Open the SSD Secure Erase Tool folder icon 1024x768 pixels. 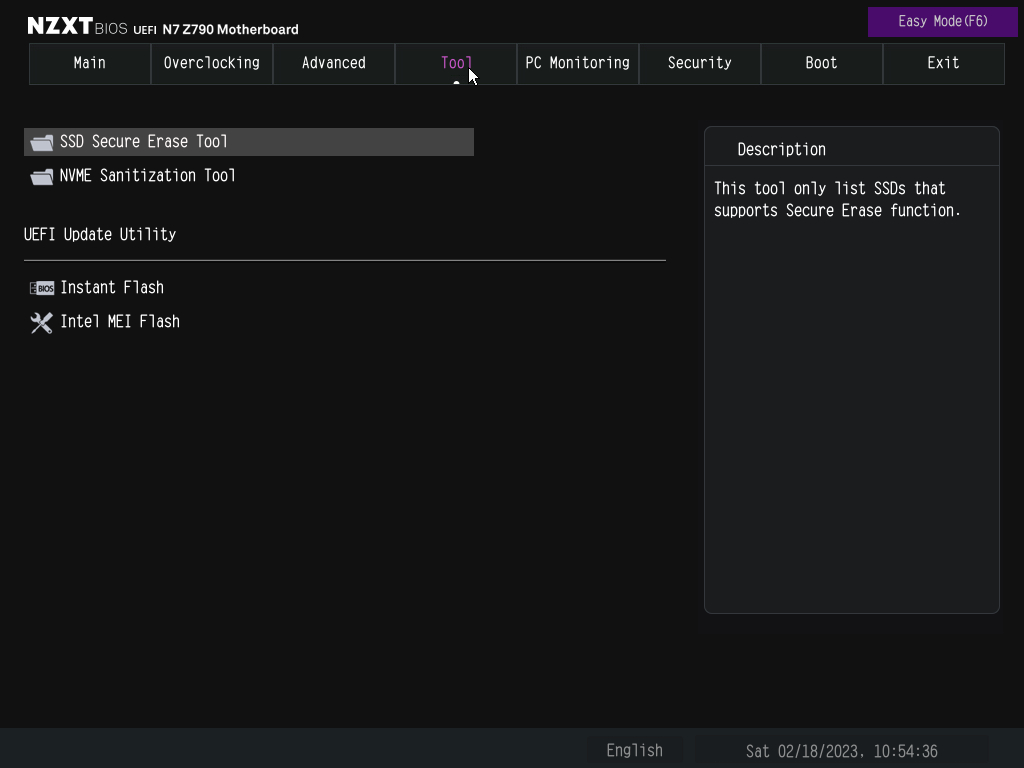[41, 141]
